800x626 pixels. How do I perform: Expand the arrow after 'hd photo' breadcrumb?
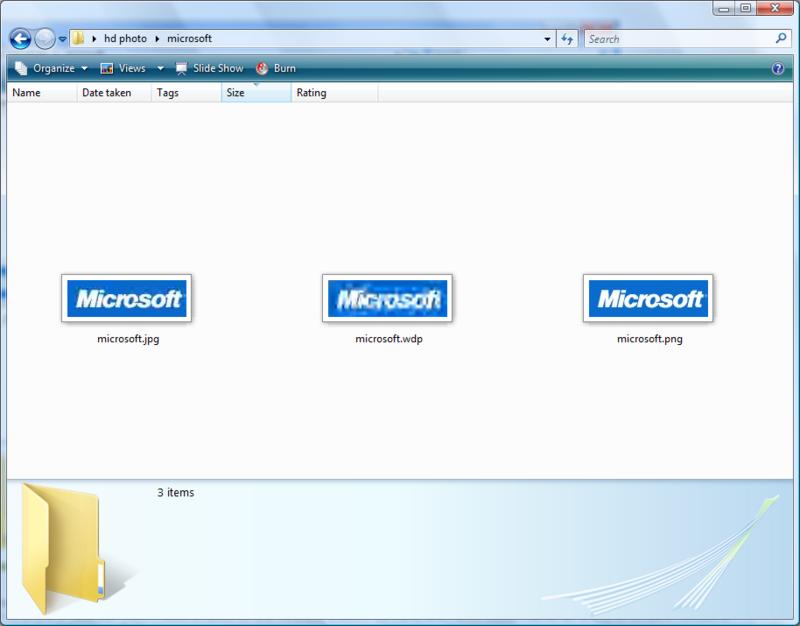157,39
